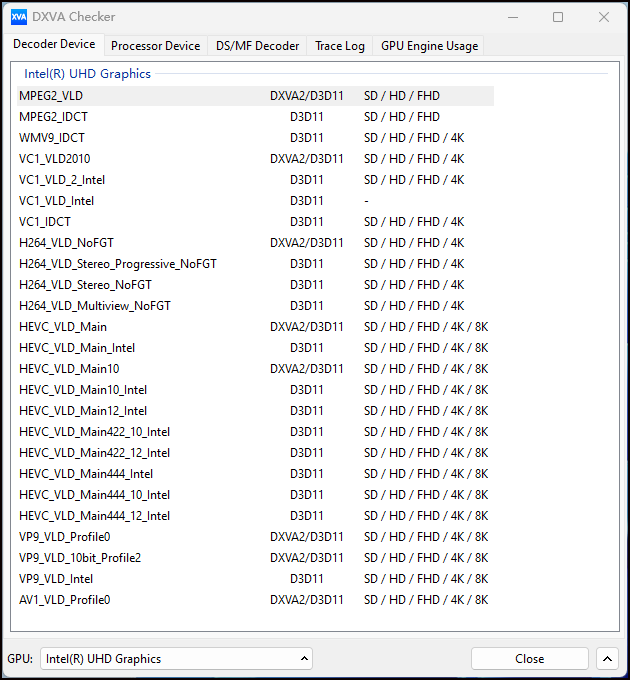
Task: Expand the GPU selection dropdown
Action: pyautogui.click(x=176, y=659)
